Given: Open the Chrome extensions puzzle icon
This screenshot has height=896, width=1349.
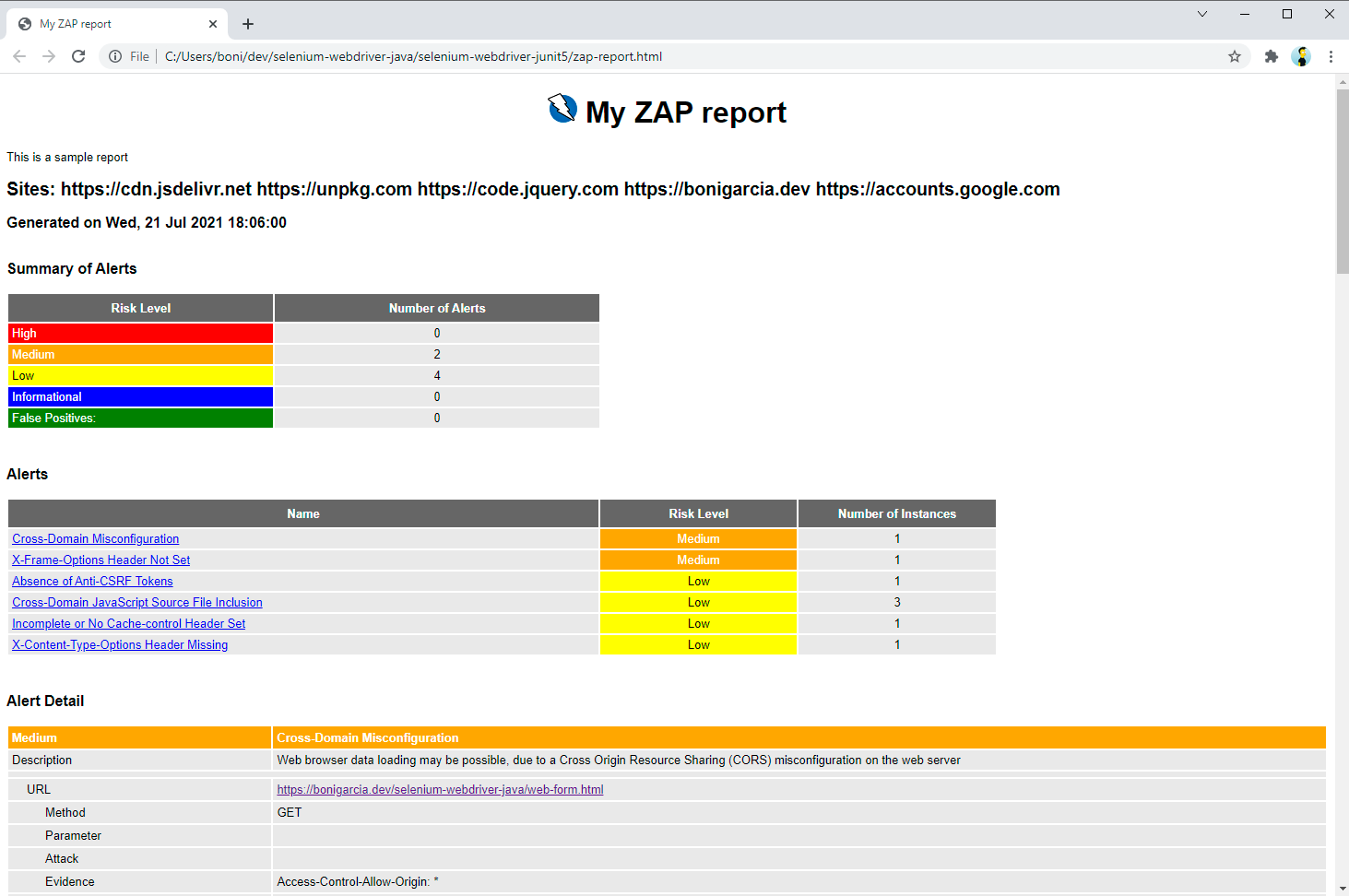Looking at the screenshot, I should click(1272, 56).
